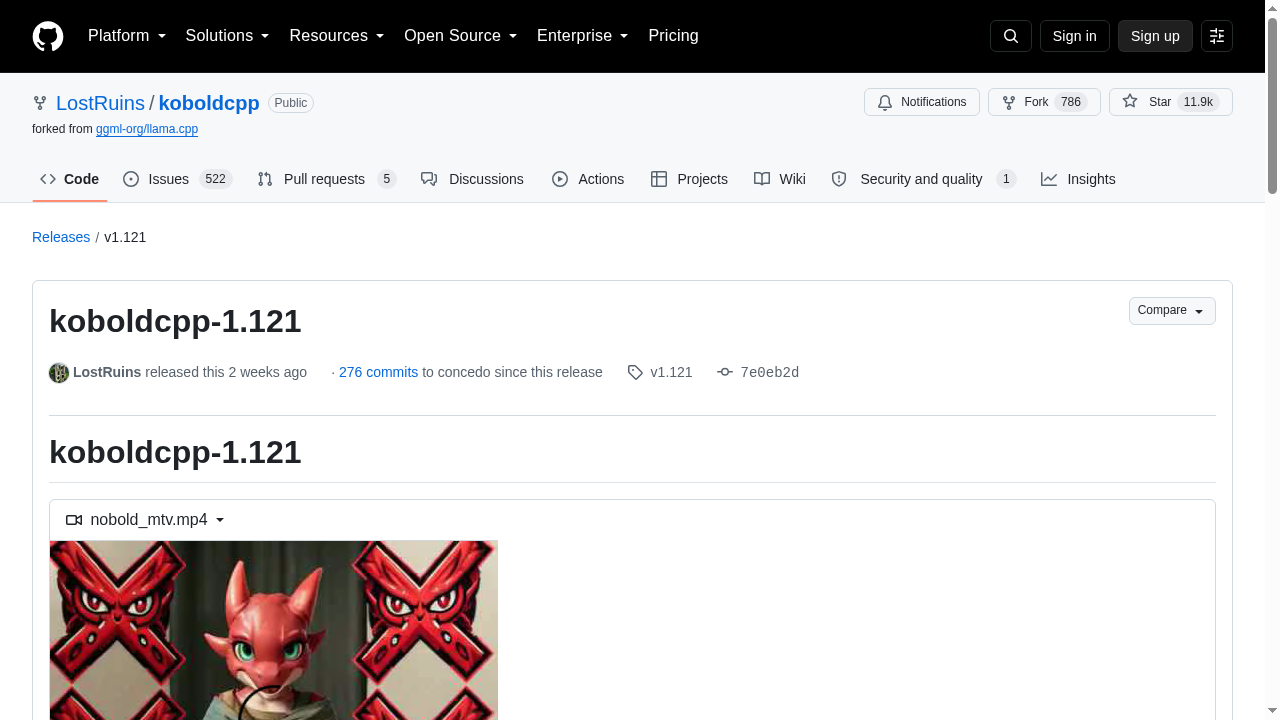Open the Compare dropdown

pos(1172,311)
